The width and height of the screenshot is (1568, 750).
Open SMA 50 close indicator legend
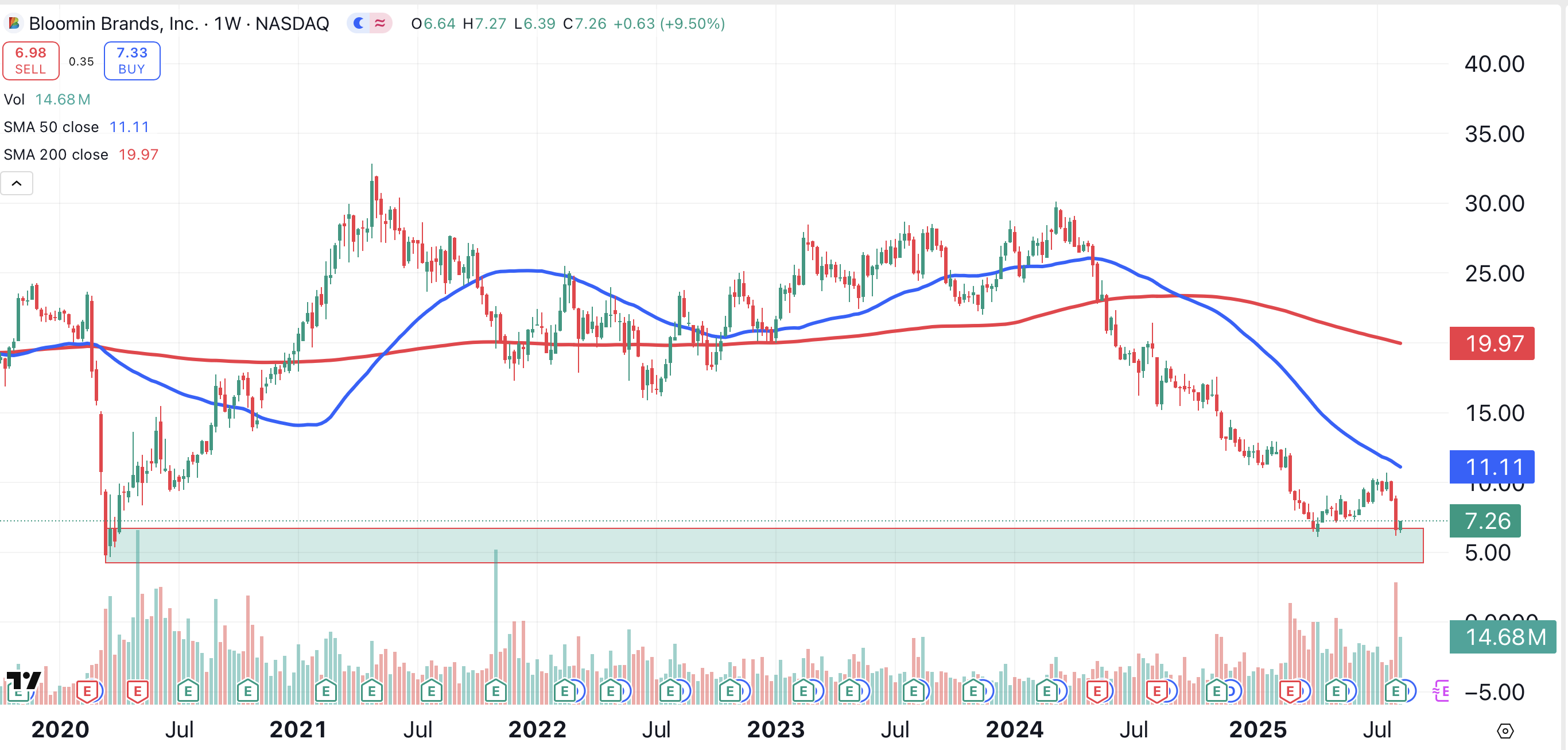51,127
